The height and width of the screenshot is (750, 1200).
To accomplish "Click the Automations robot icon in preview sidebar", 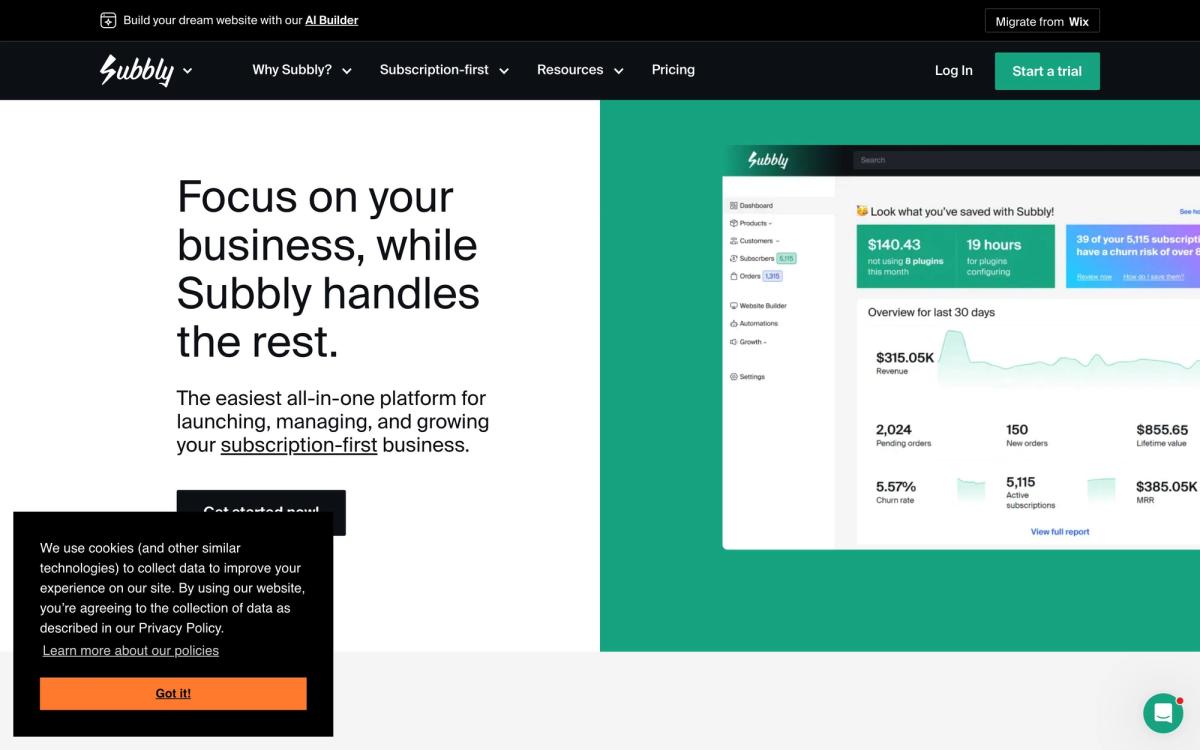I will click(x=734, y=324).
